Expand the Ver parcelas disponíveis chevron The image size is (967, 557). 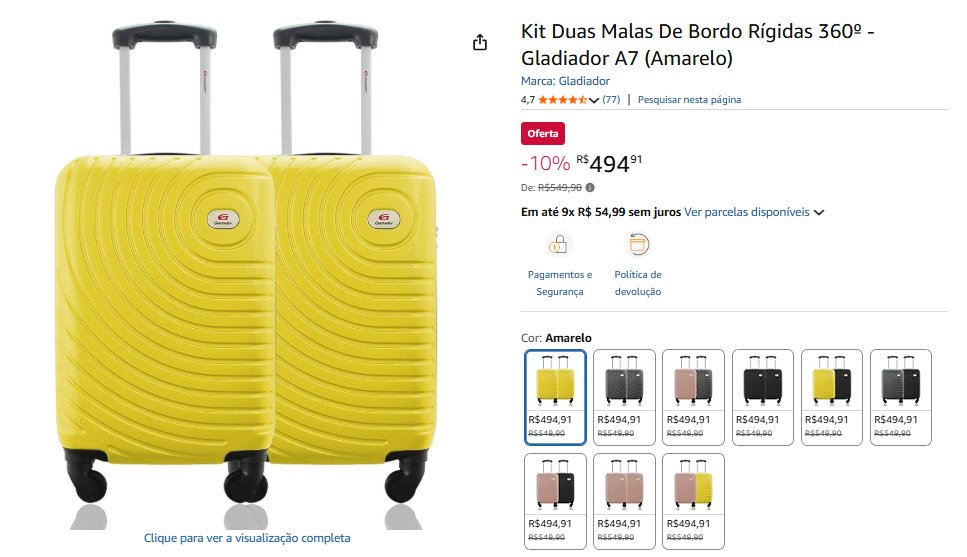(819, 212)
